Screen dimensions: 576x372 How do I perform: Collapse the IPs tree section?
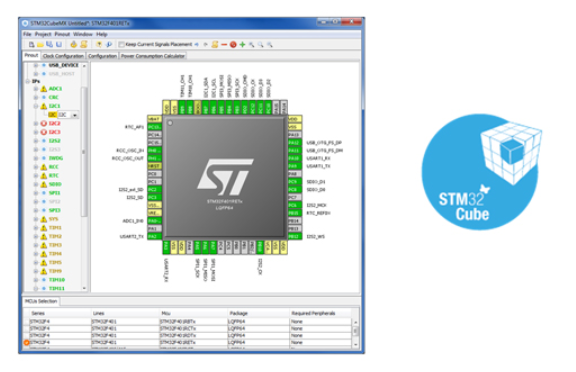[x=28, y=81]
